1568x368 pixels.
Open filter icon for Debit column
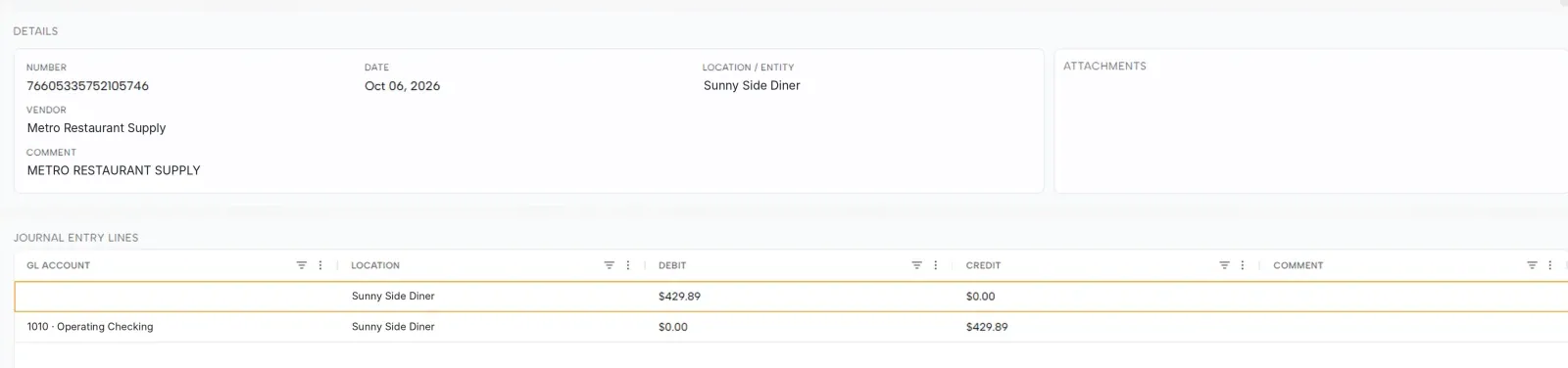[x=916, y=265]
